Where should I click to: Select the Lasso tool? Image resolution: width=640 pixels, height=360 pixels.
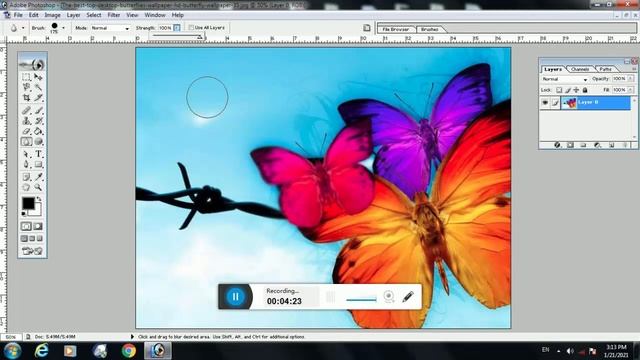(27, 87)
